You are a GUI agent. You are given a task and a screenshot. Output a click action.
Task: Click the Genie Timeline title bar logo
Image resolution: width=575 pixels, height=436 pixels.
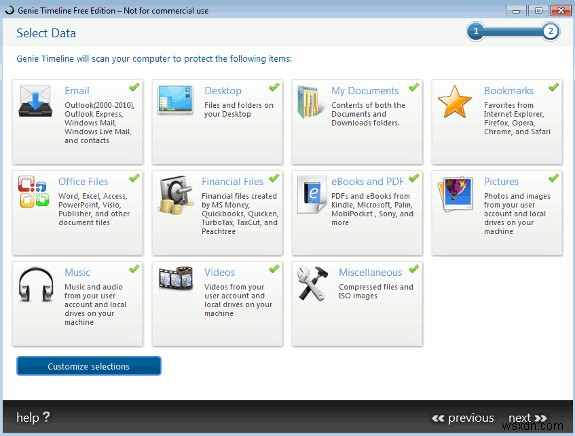click(9, 10)
